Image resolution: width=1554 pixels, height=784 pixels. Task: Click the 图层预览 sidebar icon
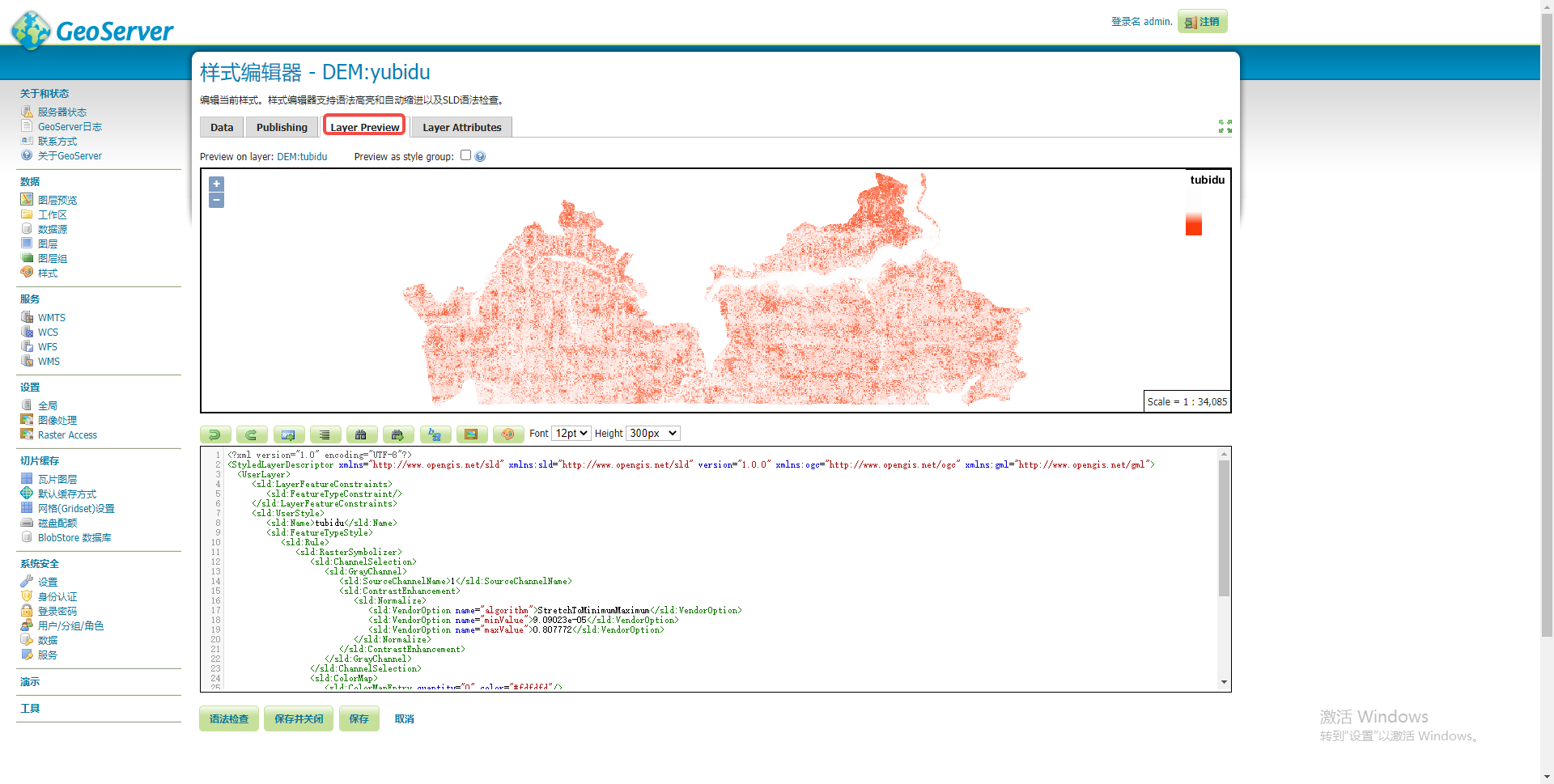click(27, 200)
